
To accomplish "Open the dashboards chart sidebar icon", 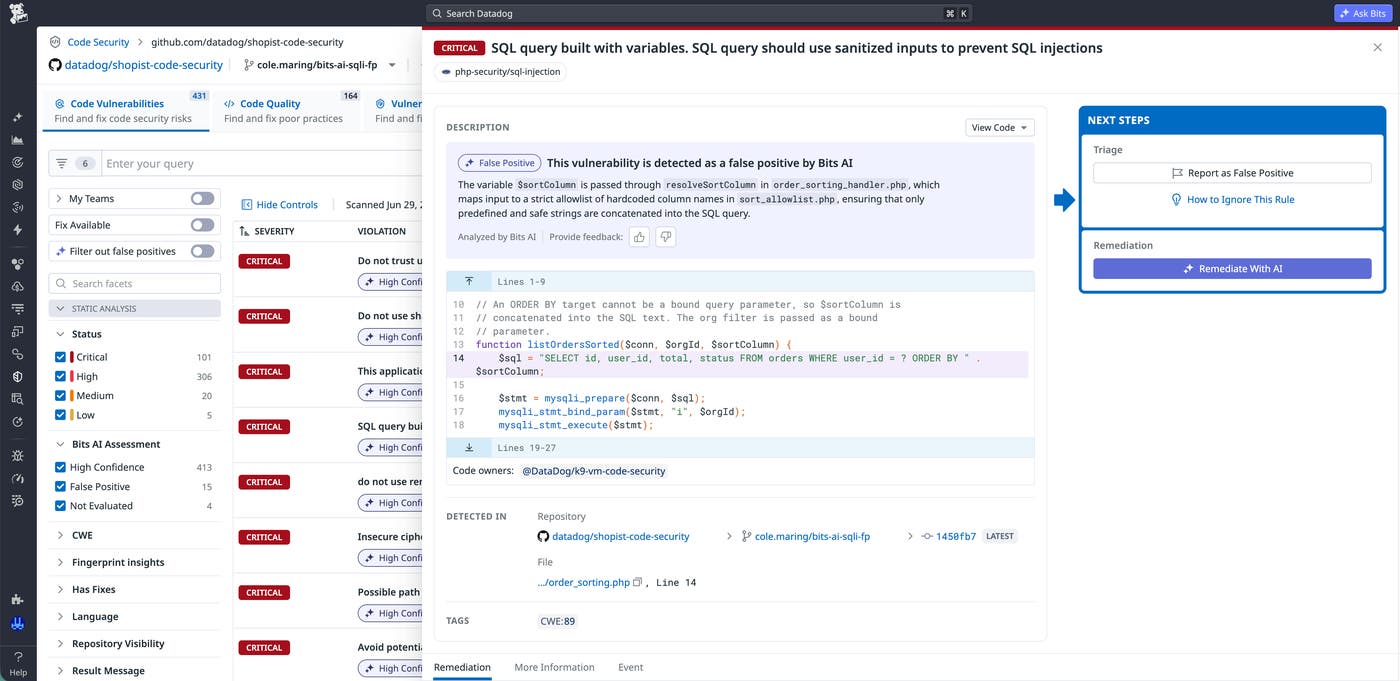I will click(18, 140).
